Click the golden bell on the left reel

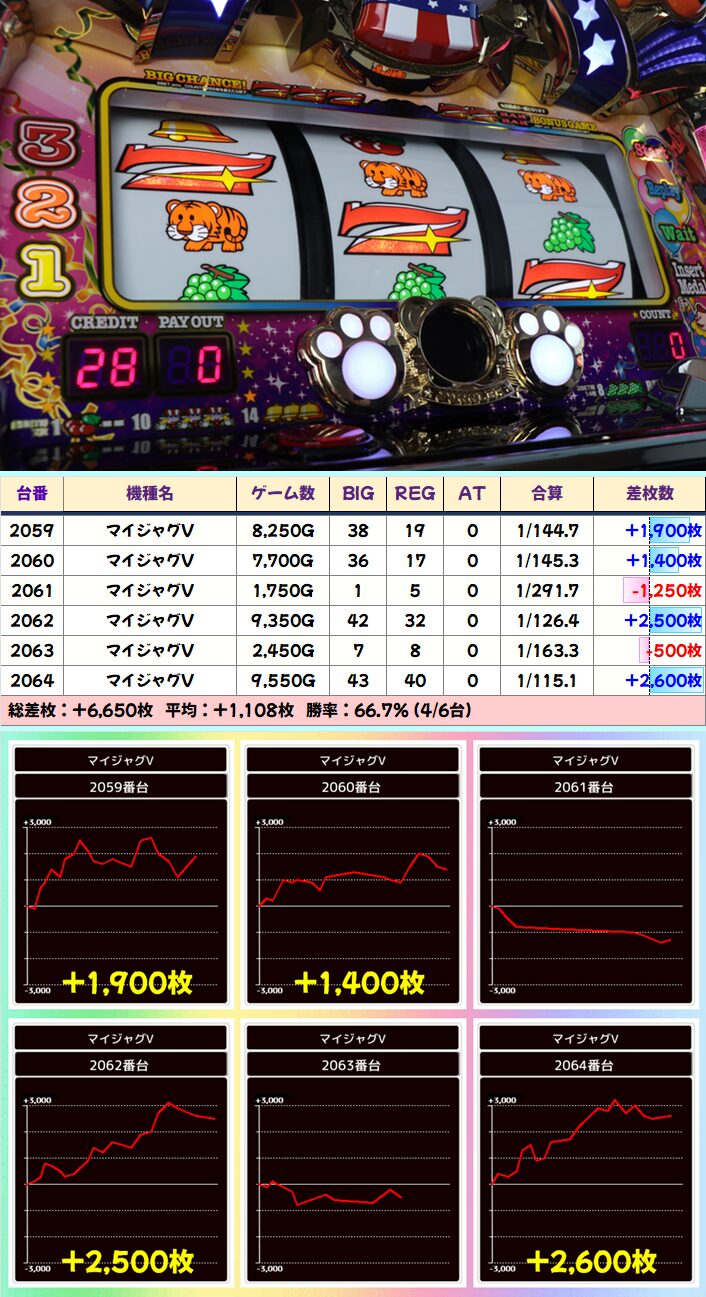click(x=180, y=131)
